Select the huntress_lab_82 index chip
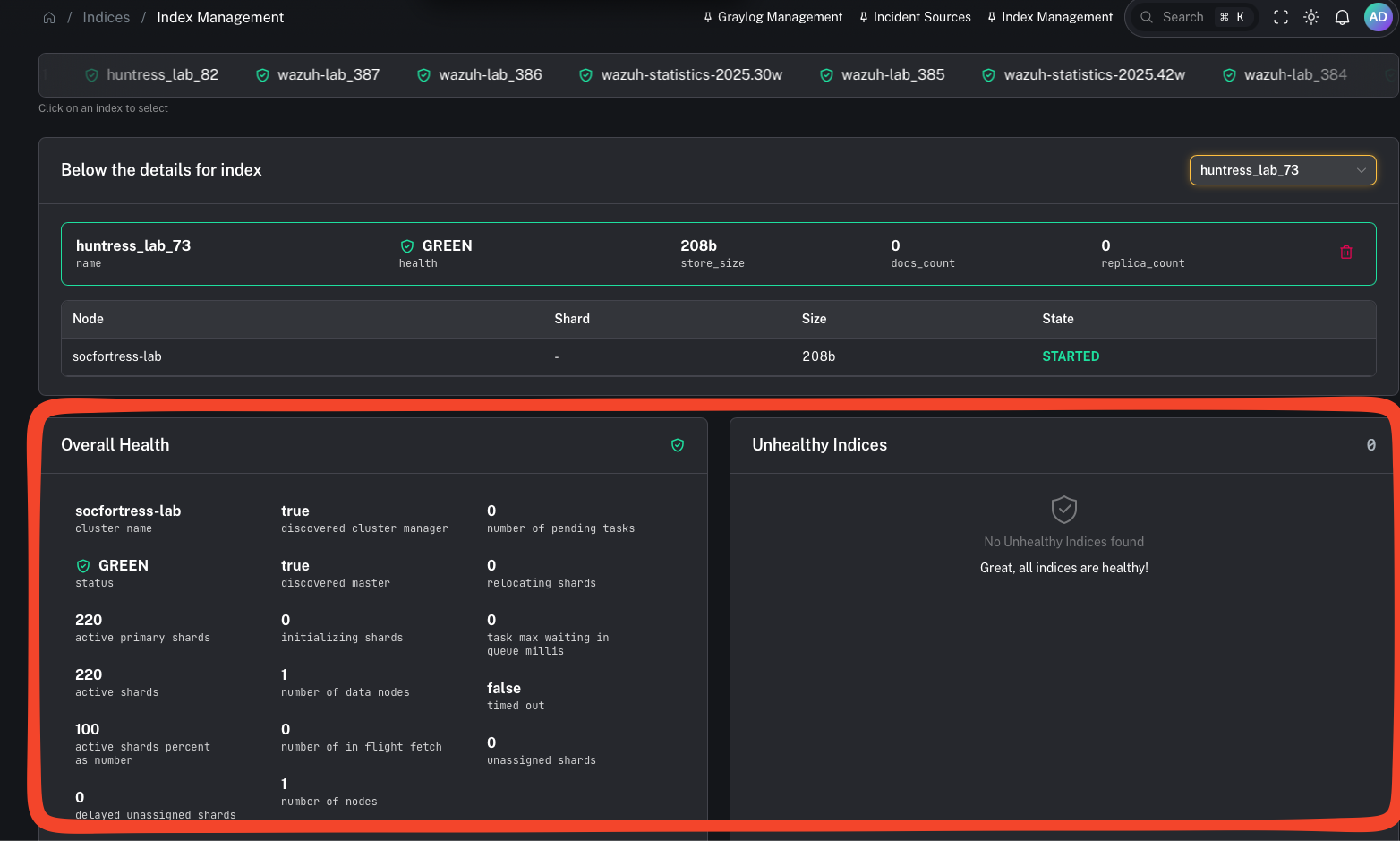 point(151,75)
